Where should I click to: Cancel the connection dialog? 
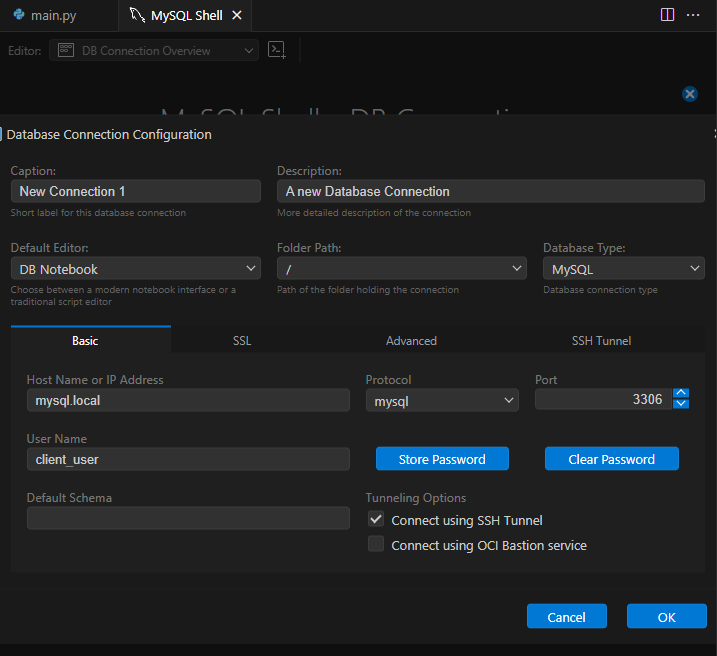click(567, 616)
